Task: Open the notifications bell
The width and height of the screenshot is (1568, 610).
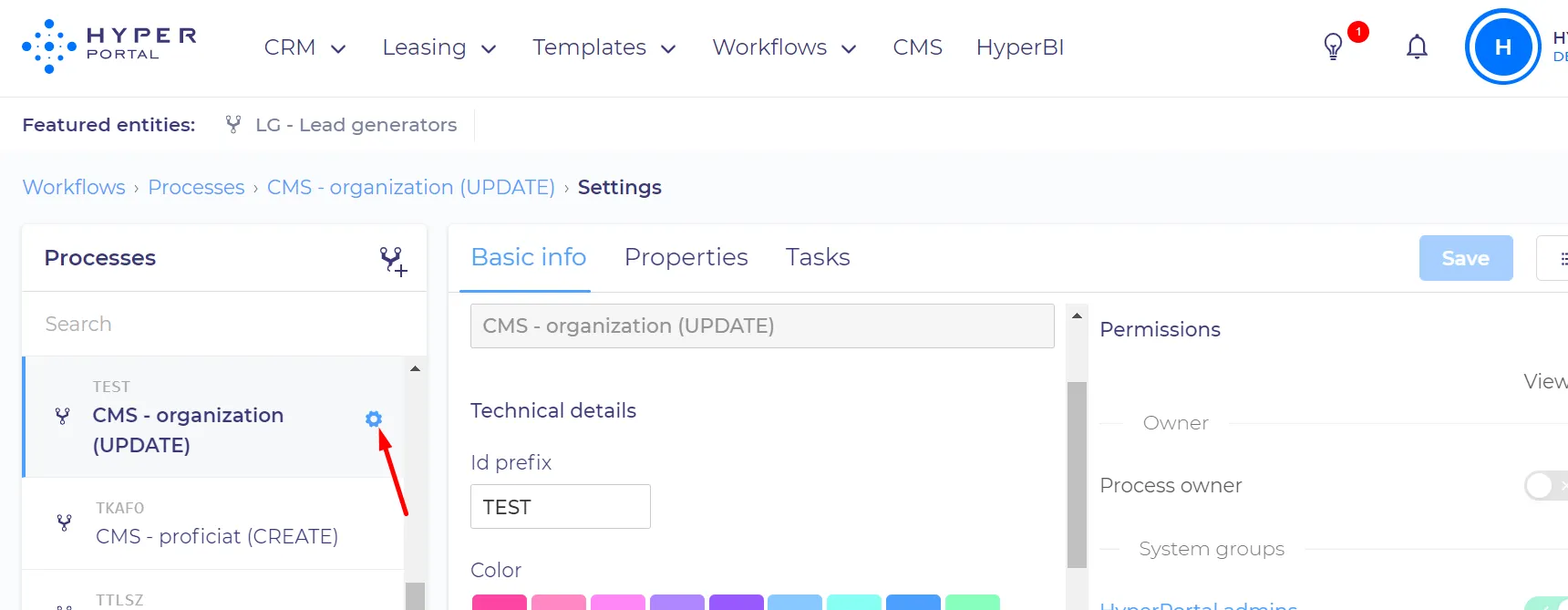Action: (x=1417, y=47)
